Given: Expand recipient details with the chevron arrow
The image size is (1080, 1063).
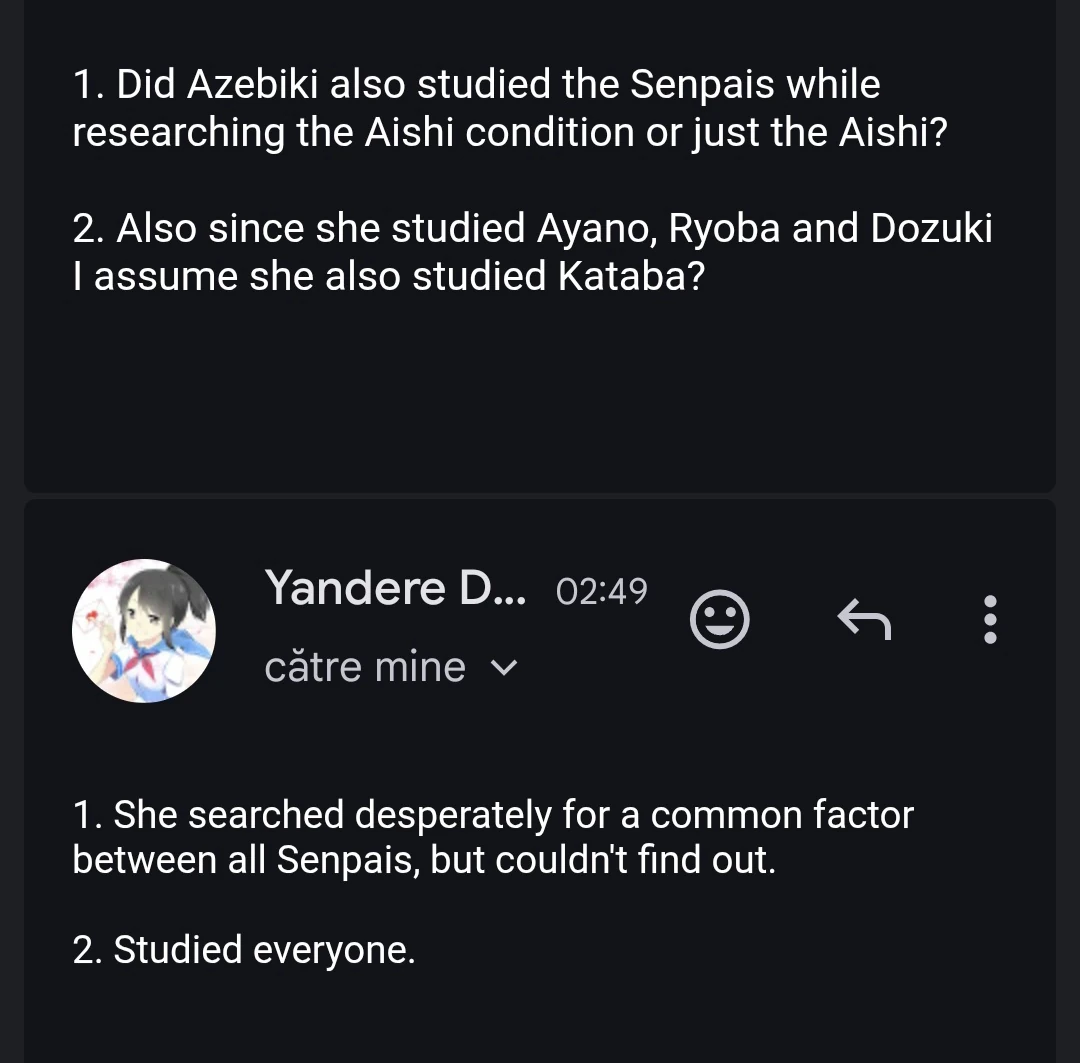Looking at the screenshot, I should point(507,668).
